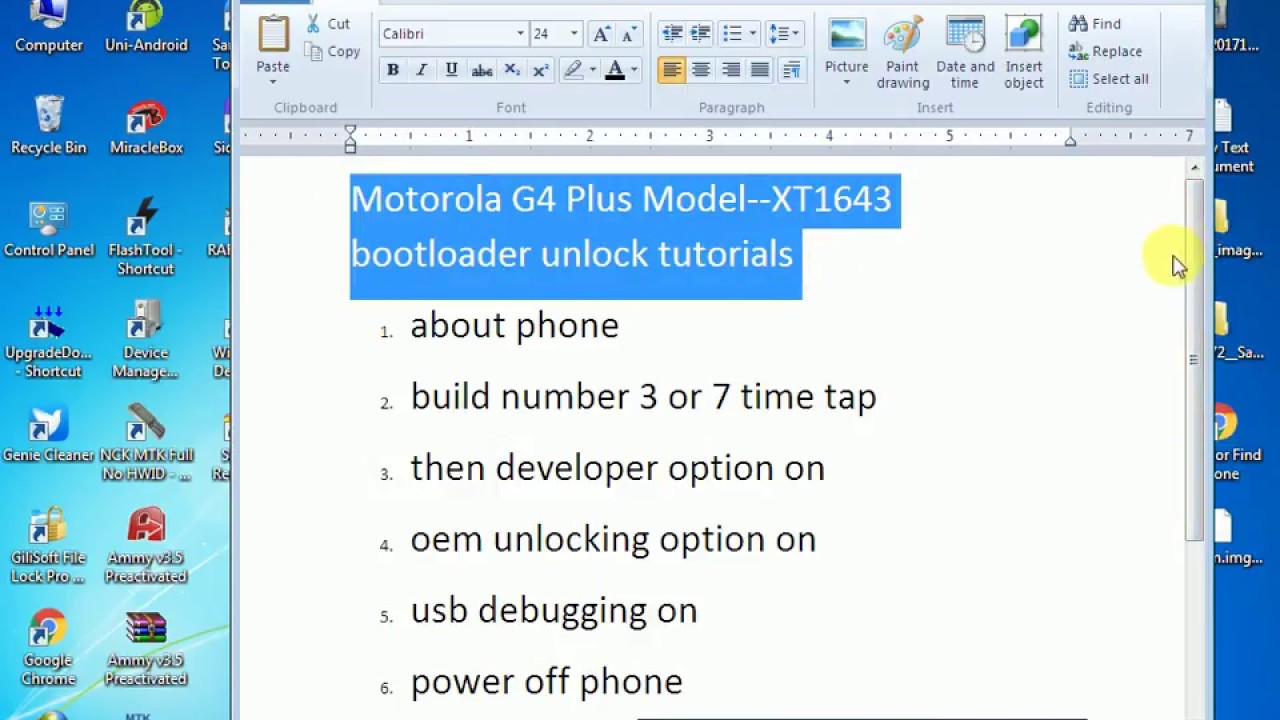Grow font size with the large A button

pyautogui.click(x=601, y=34)
